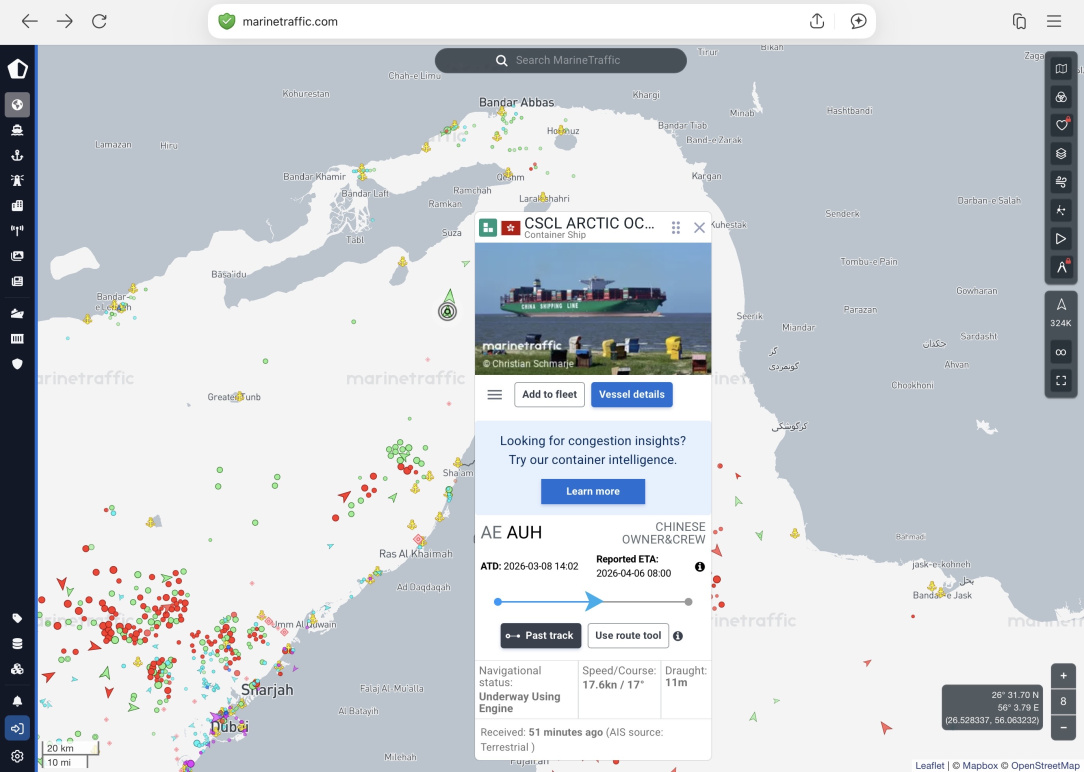This screenshot has height=772, width=1084.
Task: Open the browser hamburger menu
Action: pos(1054,21)
